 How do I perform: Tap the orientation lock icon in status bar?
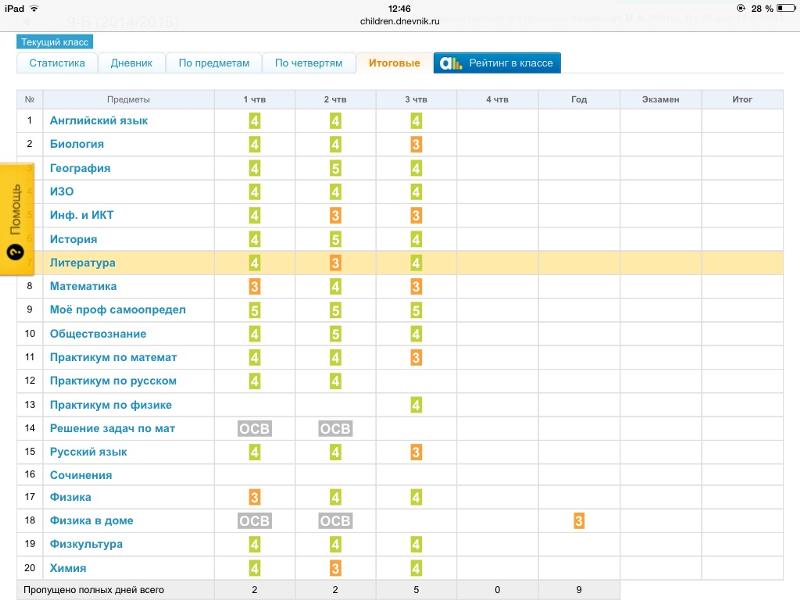click(x=741, y=8)
